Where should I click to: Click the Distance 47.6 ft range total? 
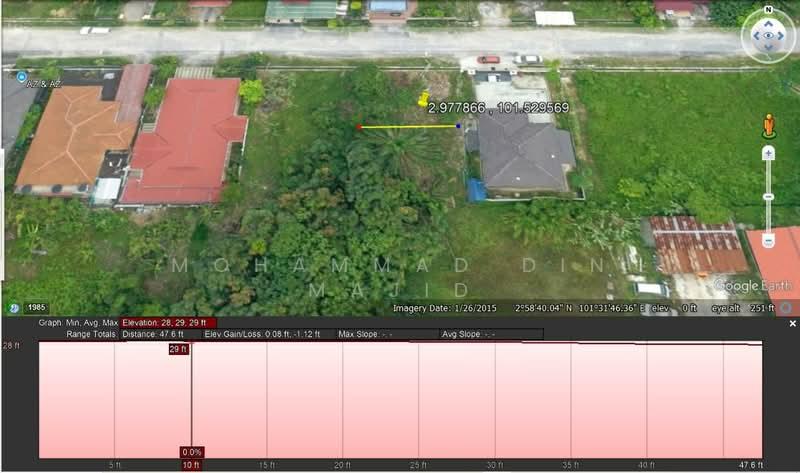[152, 334]
